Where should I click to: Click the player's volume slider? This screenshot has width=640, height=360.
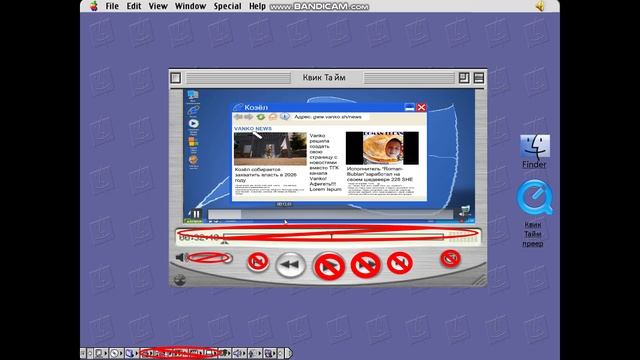(209, 258)
